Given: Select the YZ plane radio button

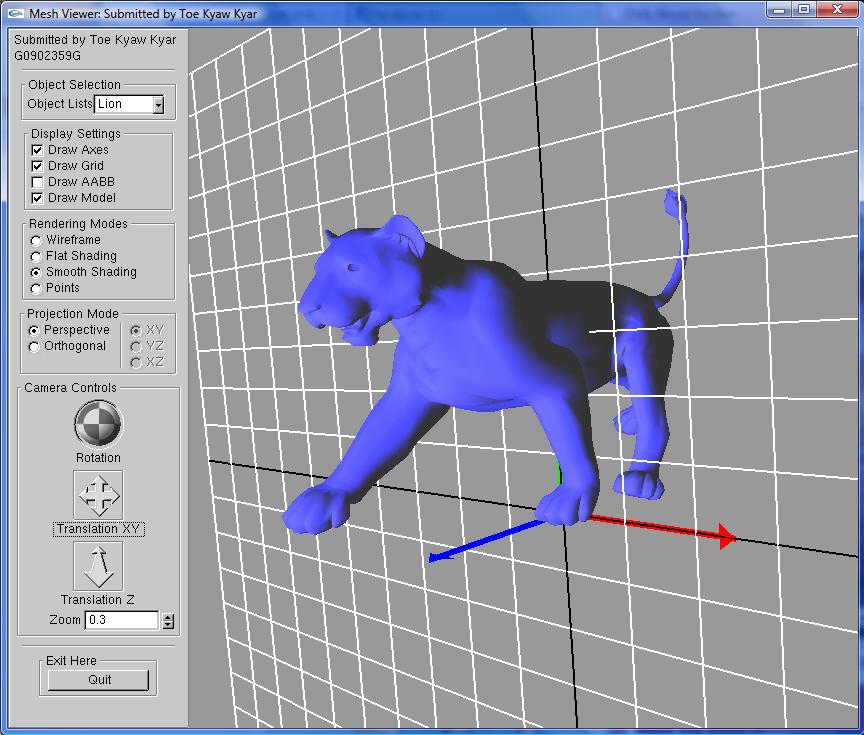Looking at the screenshot, I should 136,346.
